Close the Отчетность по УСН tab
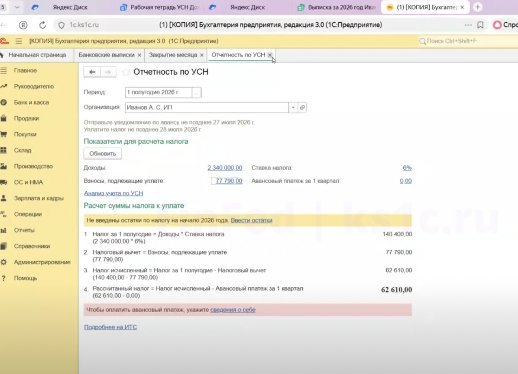The height and width of the screenshot is (374, 518). point(270,55)
